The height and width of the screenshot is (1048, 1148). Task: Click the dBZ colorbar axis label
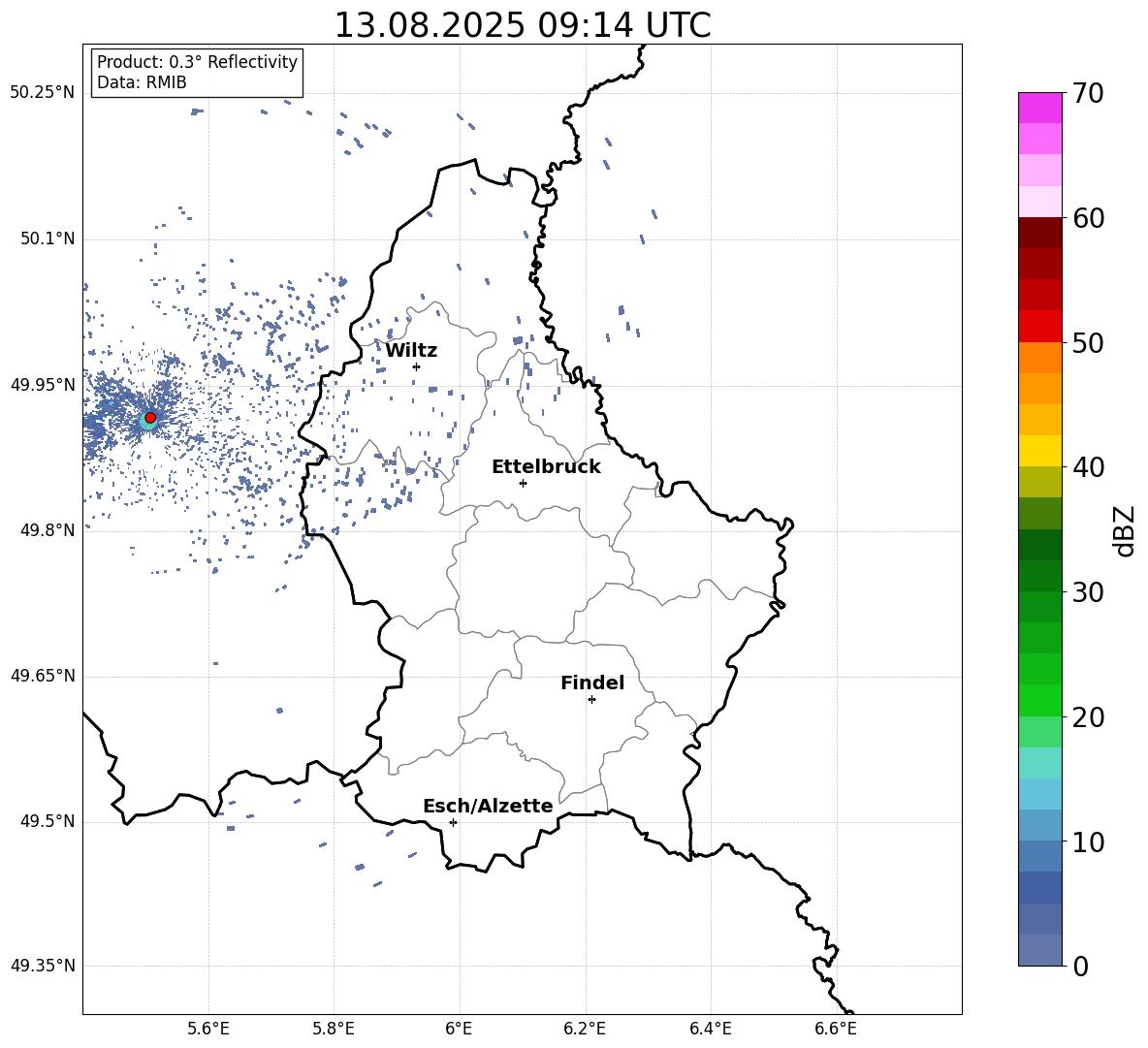1124,530
